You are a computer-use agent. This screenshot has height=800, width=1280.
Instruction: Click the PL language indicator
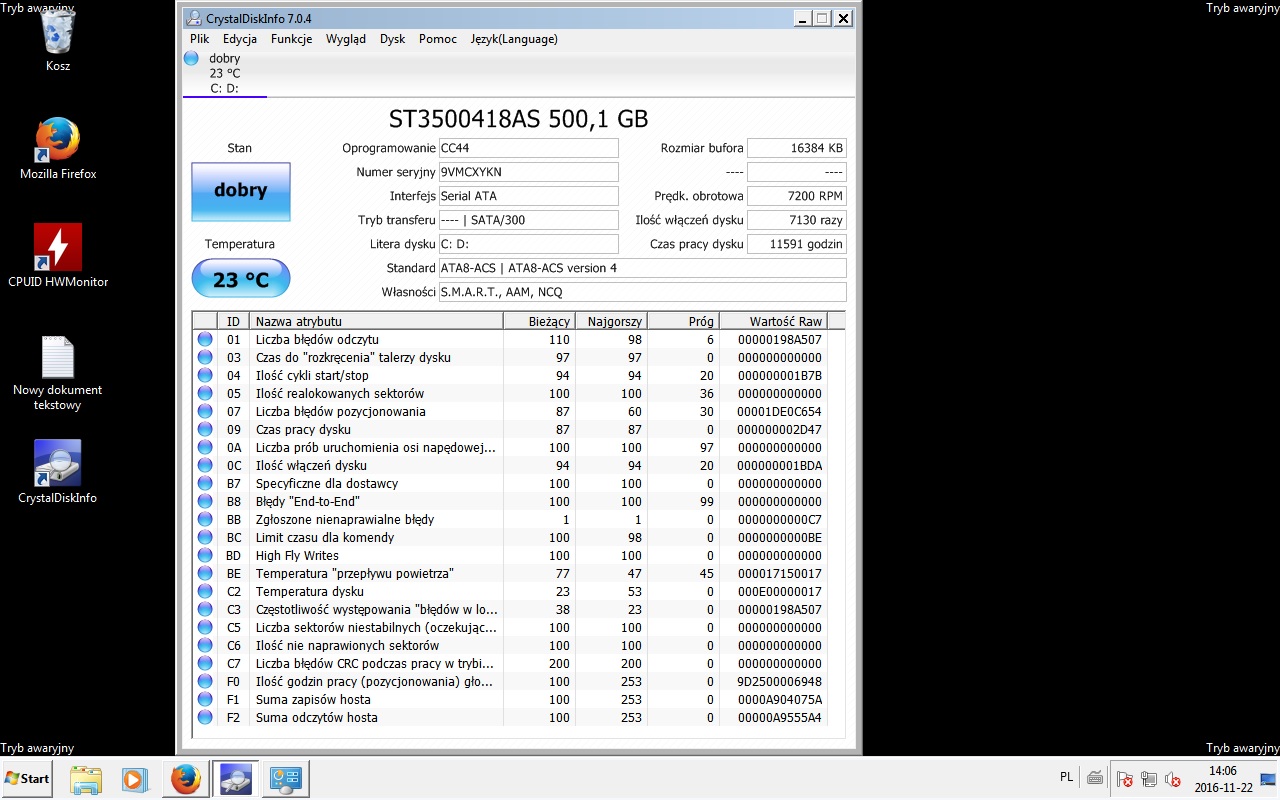[1068, 778]
